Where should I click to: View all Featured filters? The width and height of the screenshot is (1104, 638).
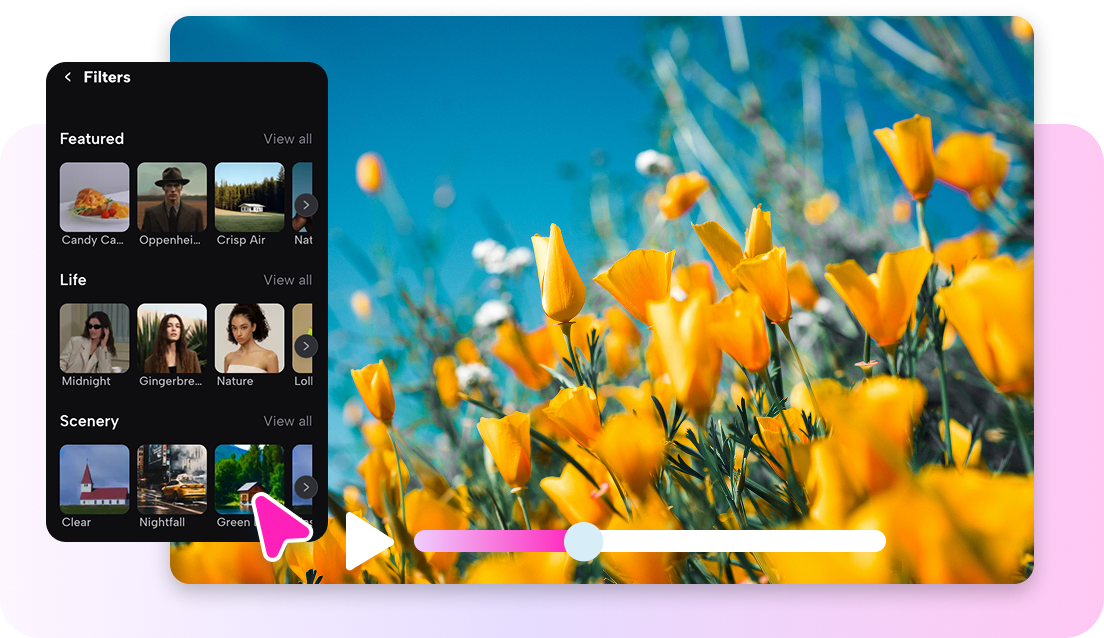click(288, 139)
